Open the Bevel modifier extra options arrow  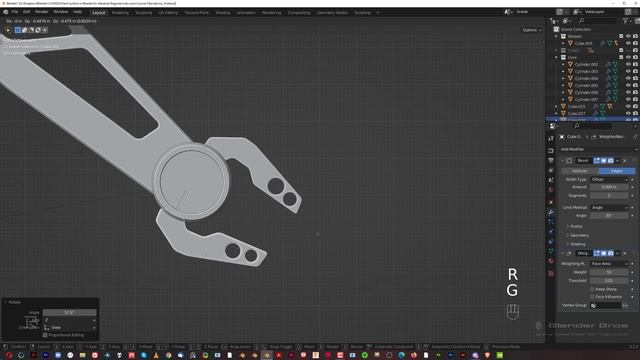pyautogui.click(x=618, y=161)
